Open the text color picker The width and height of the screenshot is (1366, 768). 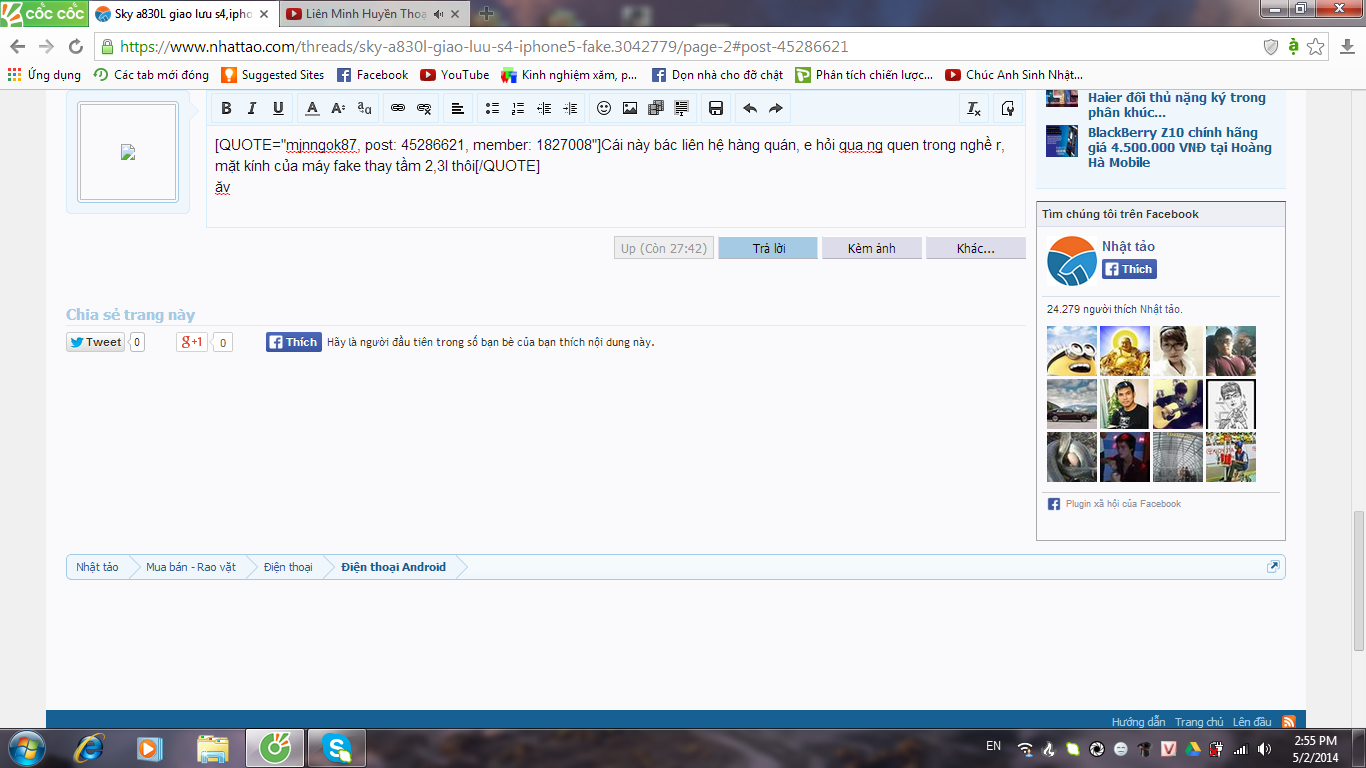(x=312, y=108)
